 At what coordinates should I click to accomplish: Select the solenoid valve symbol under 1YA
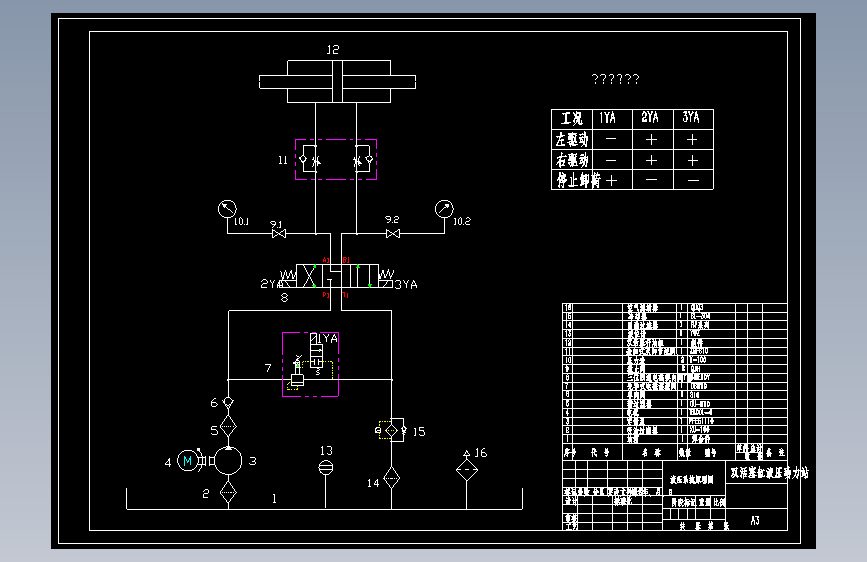(x=316, y=355)
